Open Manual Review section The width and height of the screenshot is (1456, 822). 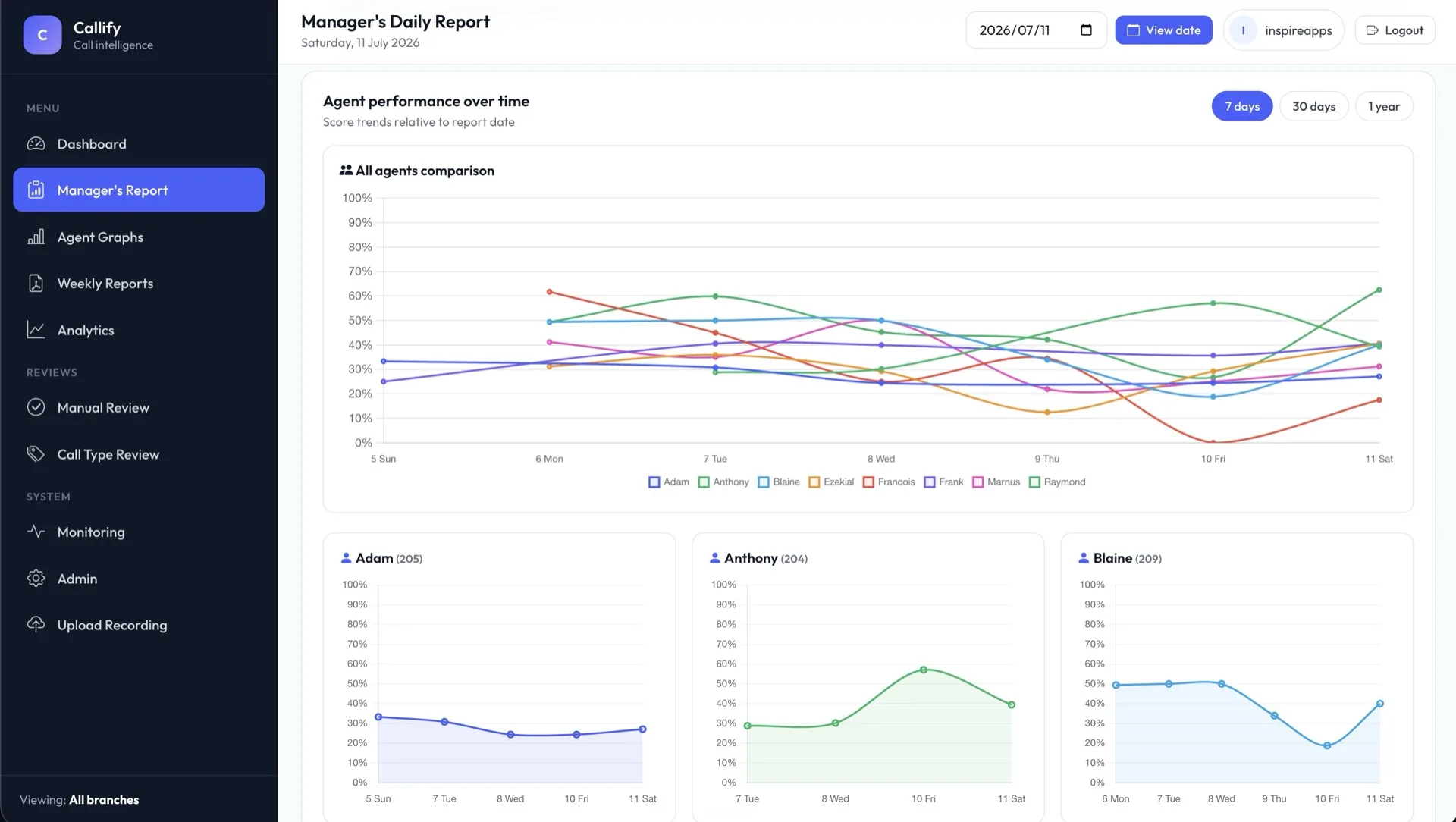pyautogui.click(x=139, y=408)
